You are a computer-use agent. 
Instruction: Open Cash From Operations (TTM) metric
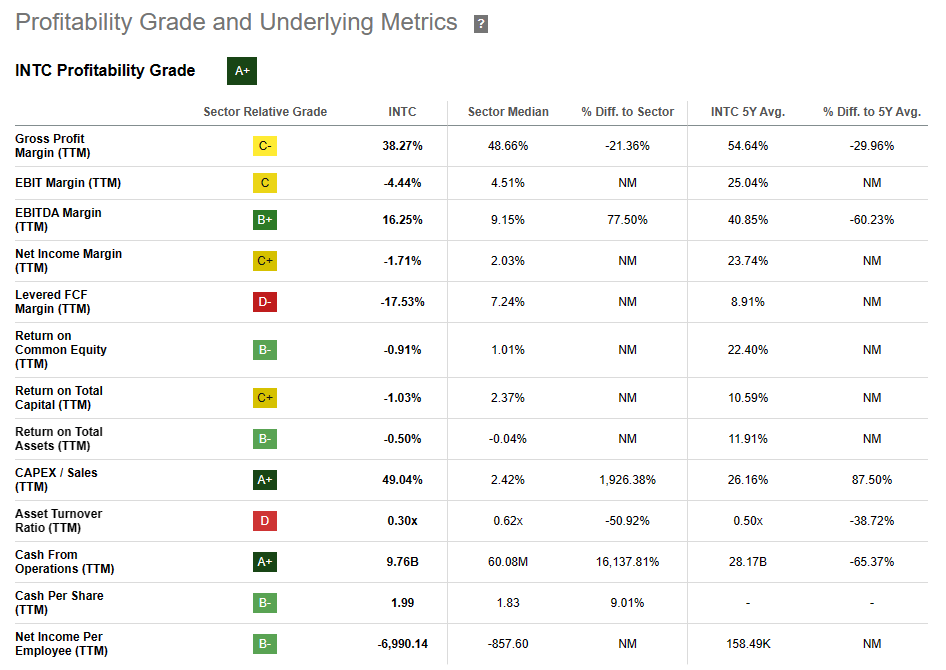coord(65,562)
